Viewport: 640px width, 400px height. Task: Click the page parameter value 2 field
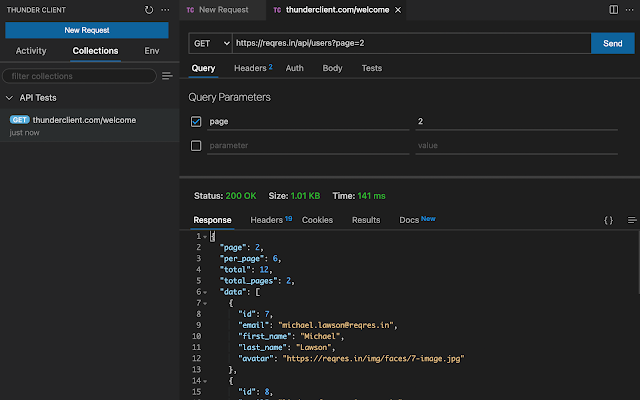(516, 122)
